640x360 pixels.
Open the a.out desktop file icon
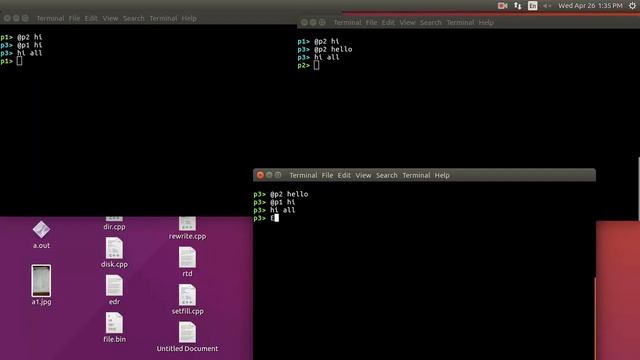[x=41, y=230]
